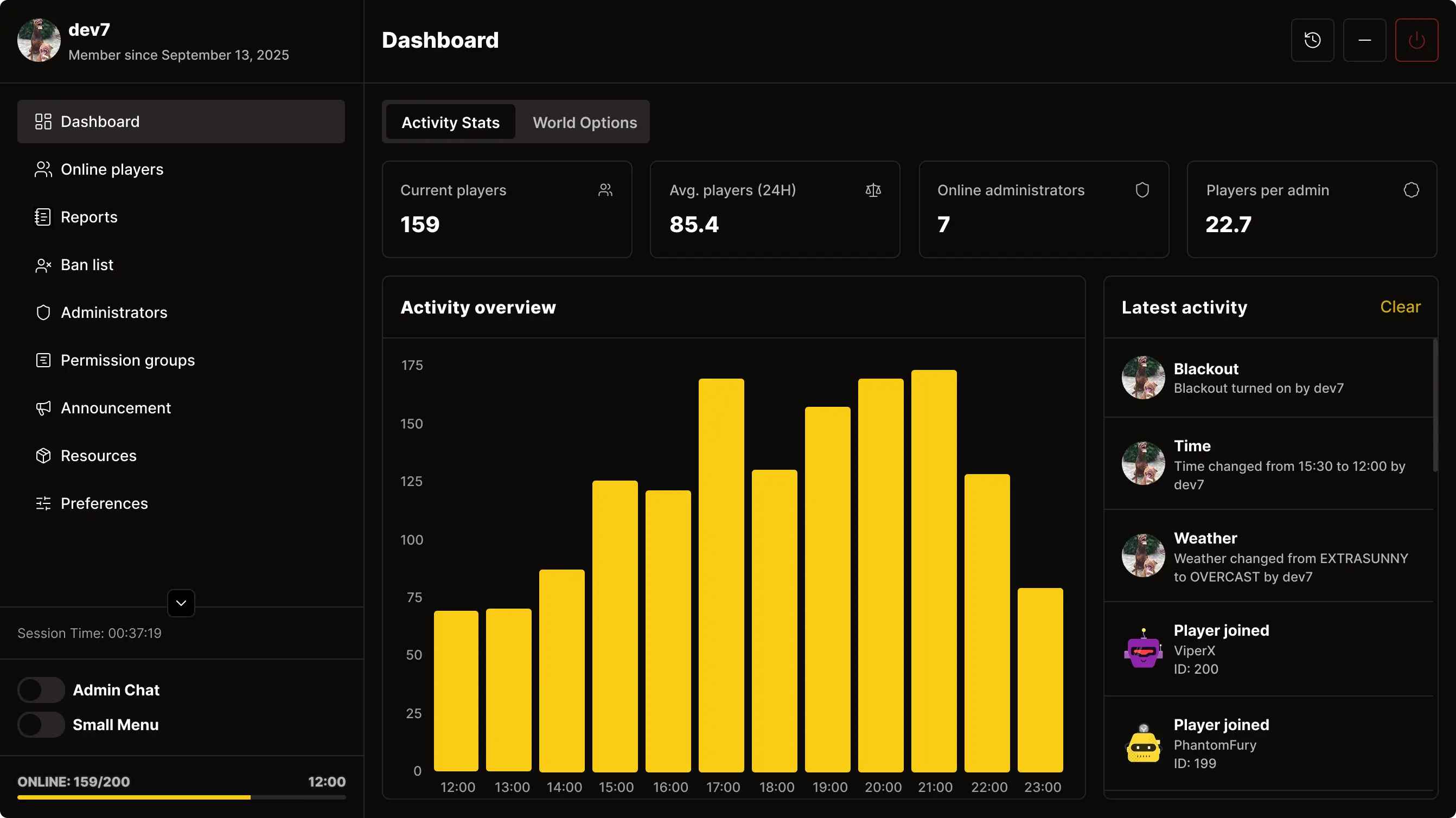This screenshot has height=818, width=1456.
Task: Click the minimize dash icon button
Action: (x=1364, y=40)
